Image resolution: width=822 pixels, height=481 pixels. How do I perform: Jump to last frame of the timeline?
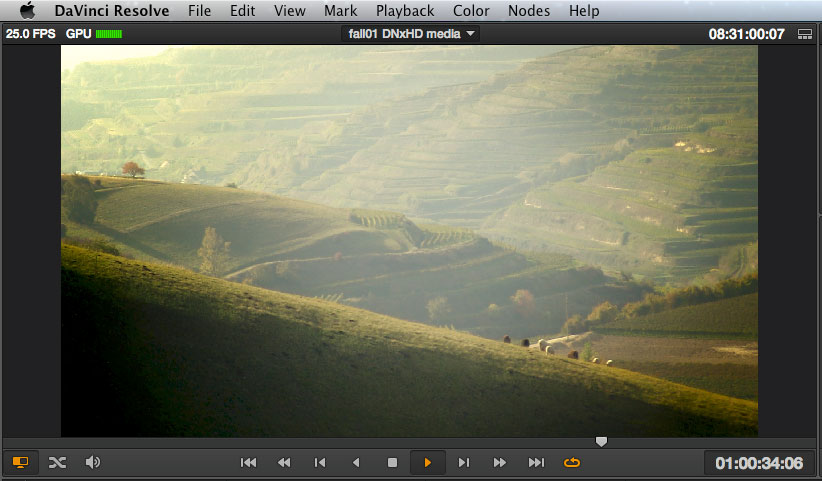click(x=536, y=462)
